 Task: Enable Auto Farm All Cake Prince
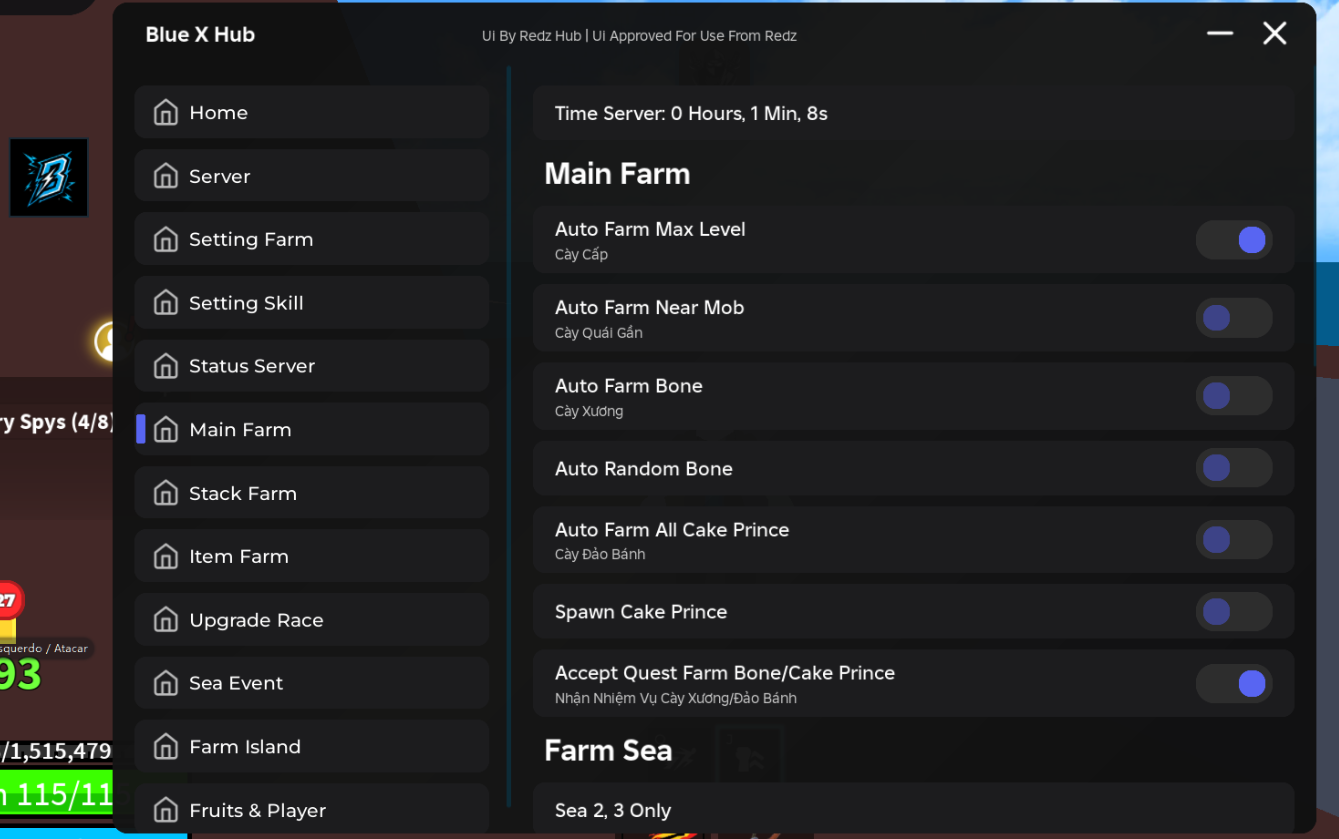coord(1234,540)
